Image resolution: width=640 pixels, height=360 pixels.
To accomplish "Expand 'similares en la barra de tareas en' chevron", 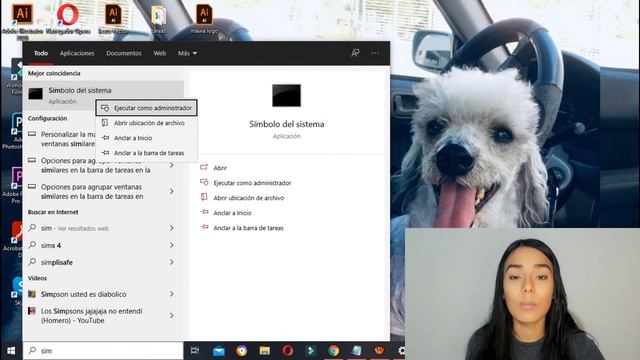I will (x=172, y=191).
